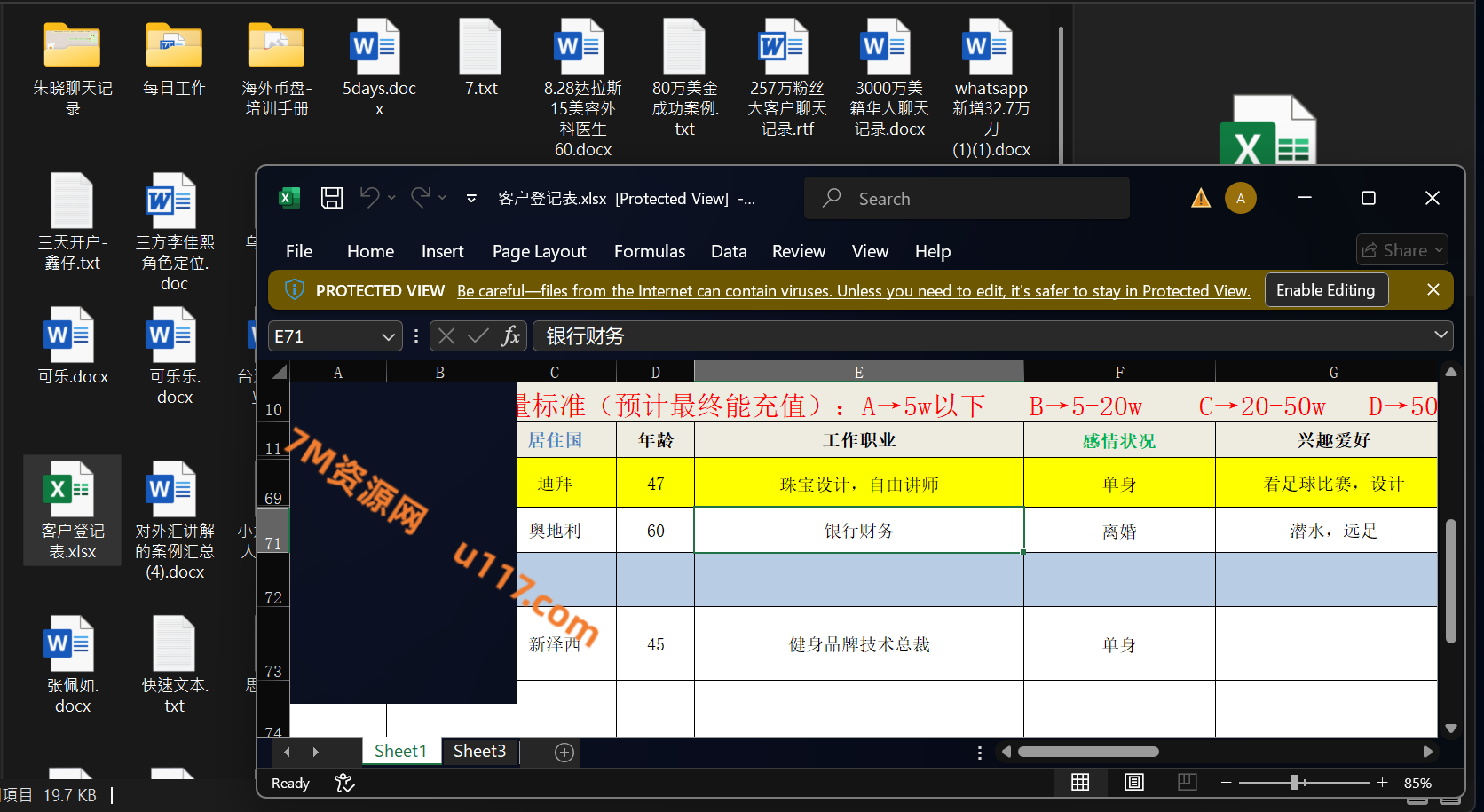
Task: Switch to Normal view in status bar
Action: point(1080,782)
